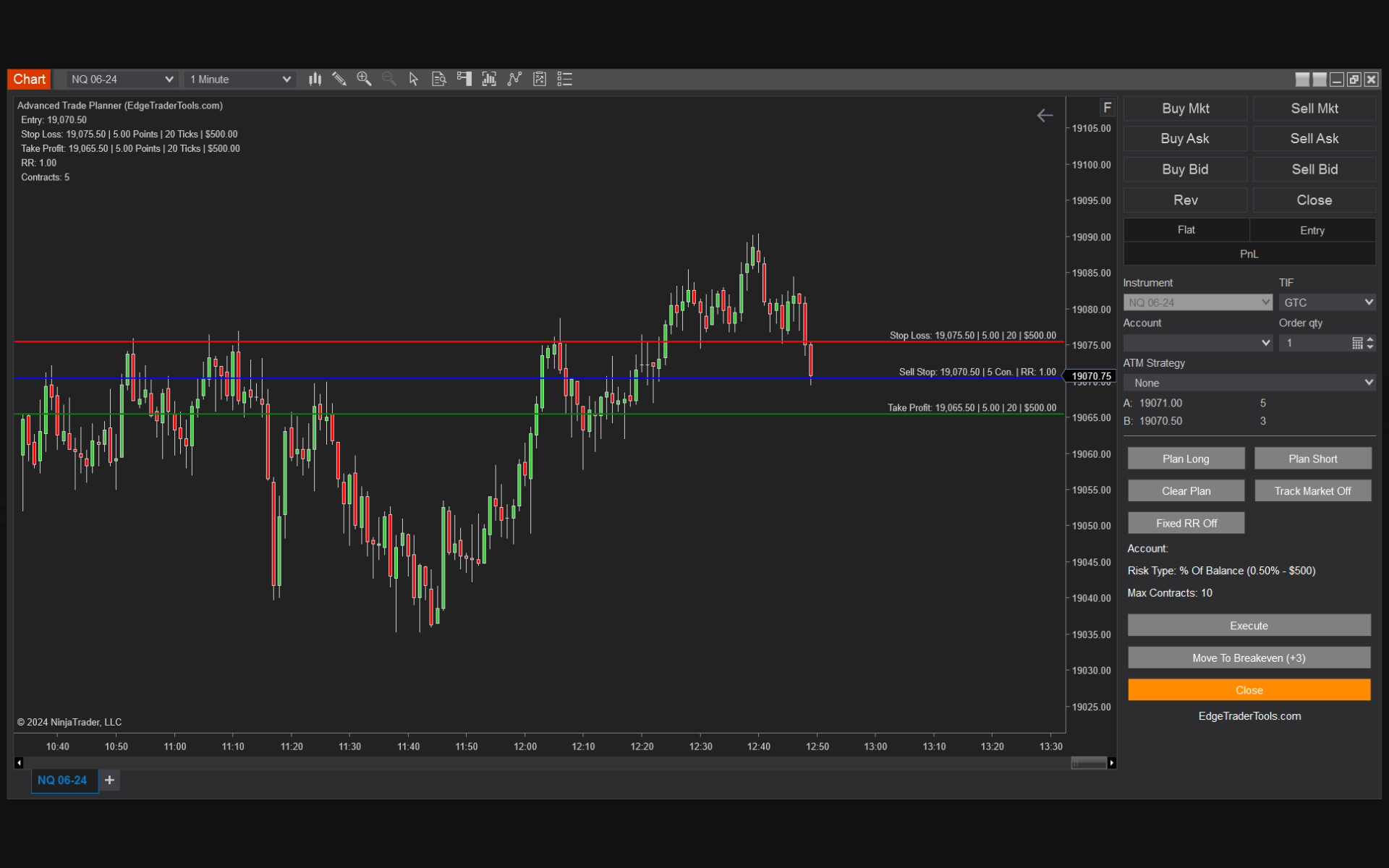Image resolution: width=1389 pixels, height=868 pixels.
Task: Open the EdgeTraderTools.com link
Action: (1249, 716)
